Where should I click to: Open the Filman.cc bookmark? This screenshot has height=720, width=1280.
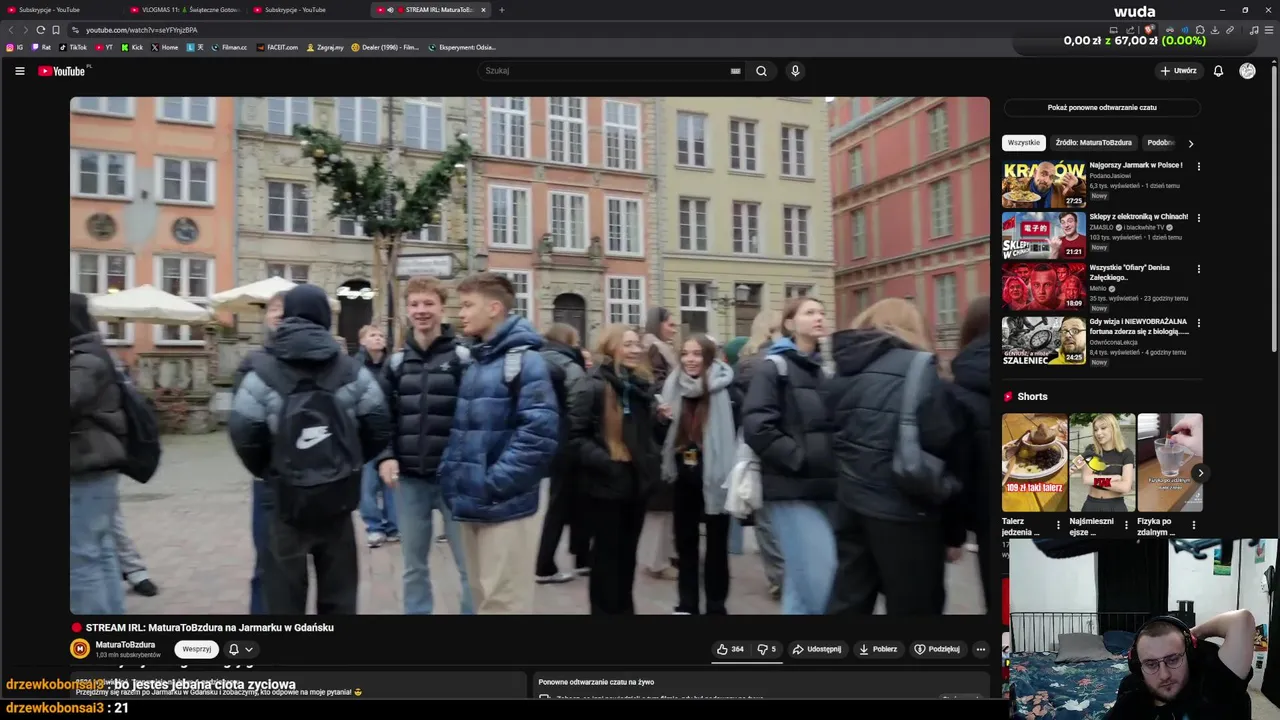(x=229, y=47)
